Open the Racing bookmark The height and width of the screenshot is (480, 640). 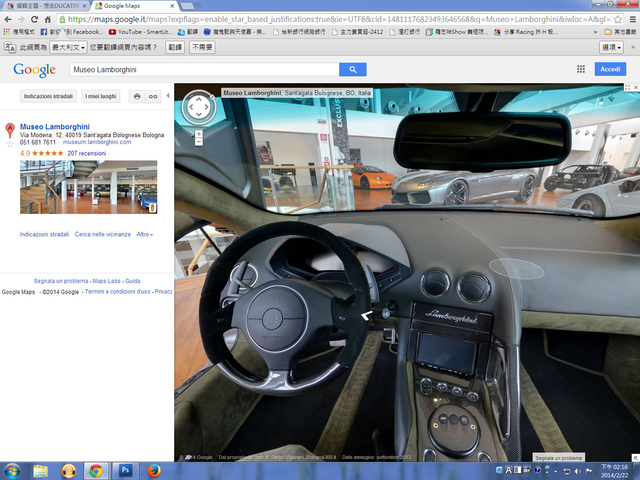click(525, 31)
